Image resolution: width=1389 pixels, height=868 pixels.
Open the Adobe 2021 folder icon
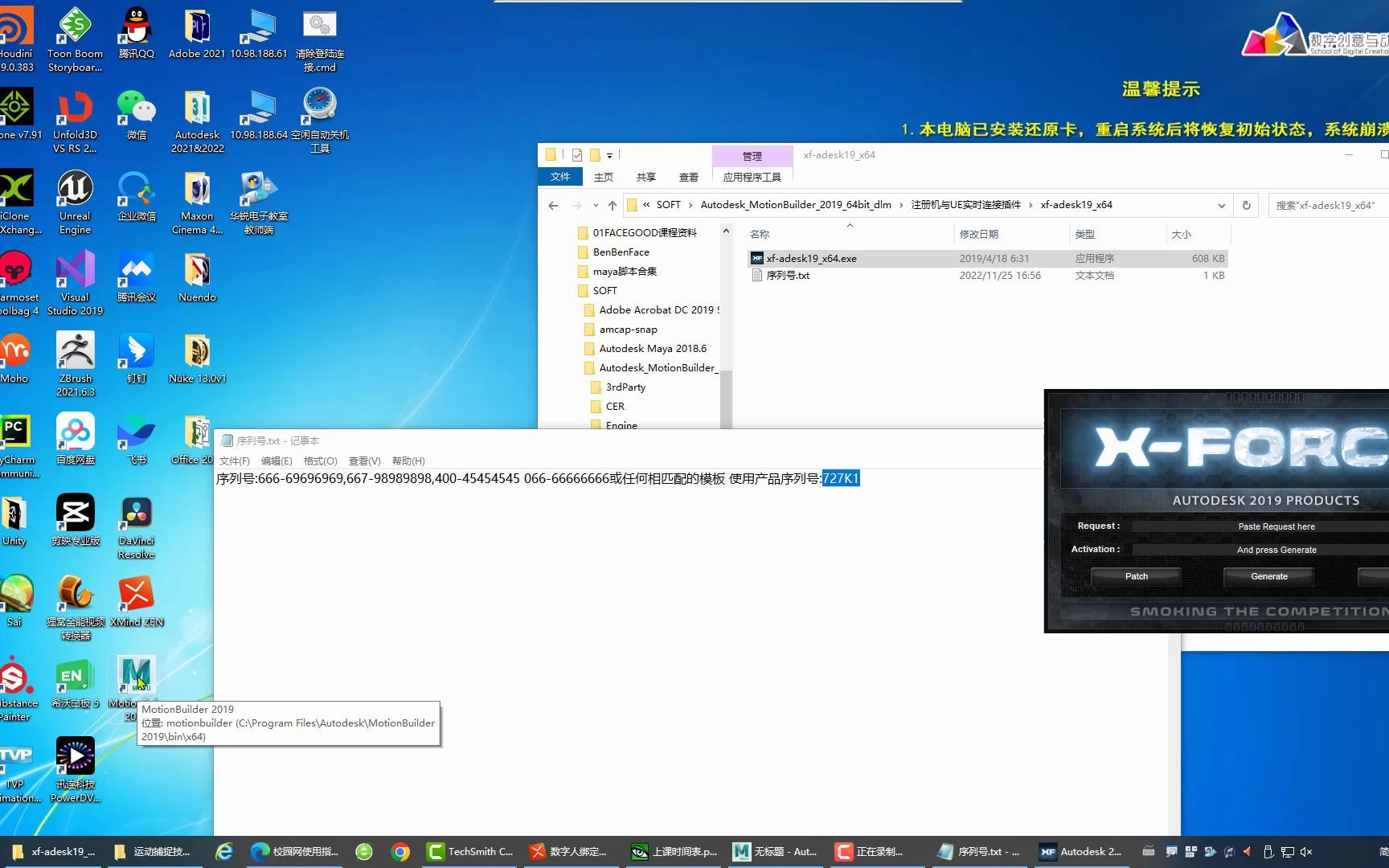coord(197,32)
